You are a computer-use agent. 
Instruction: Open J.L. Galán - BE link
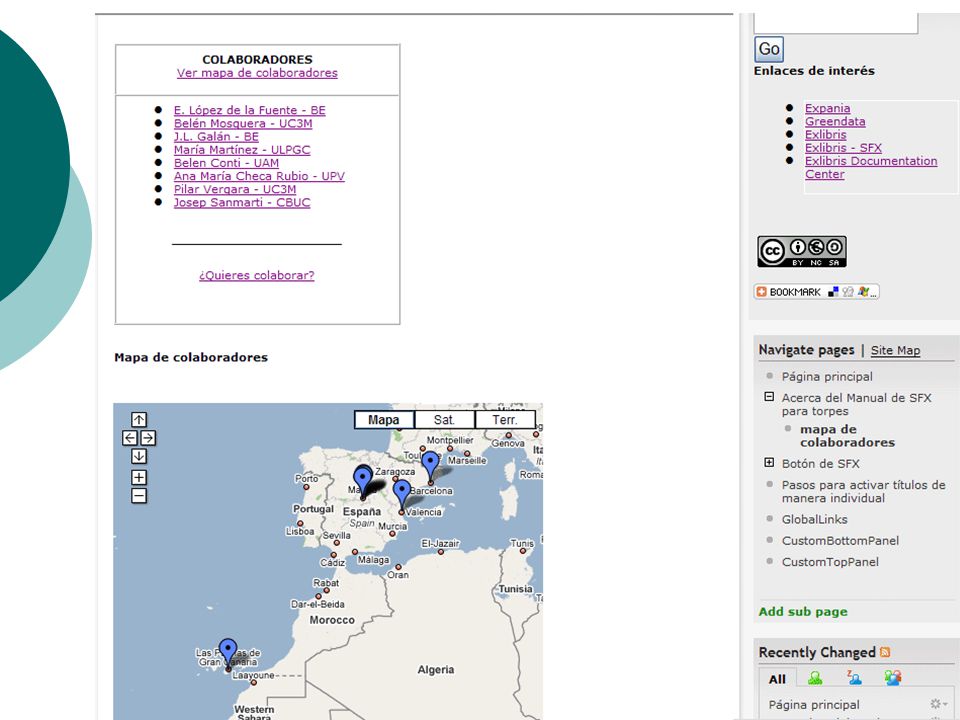coord(216,137)
